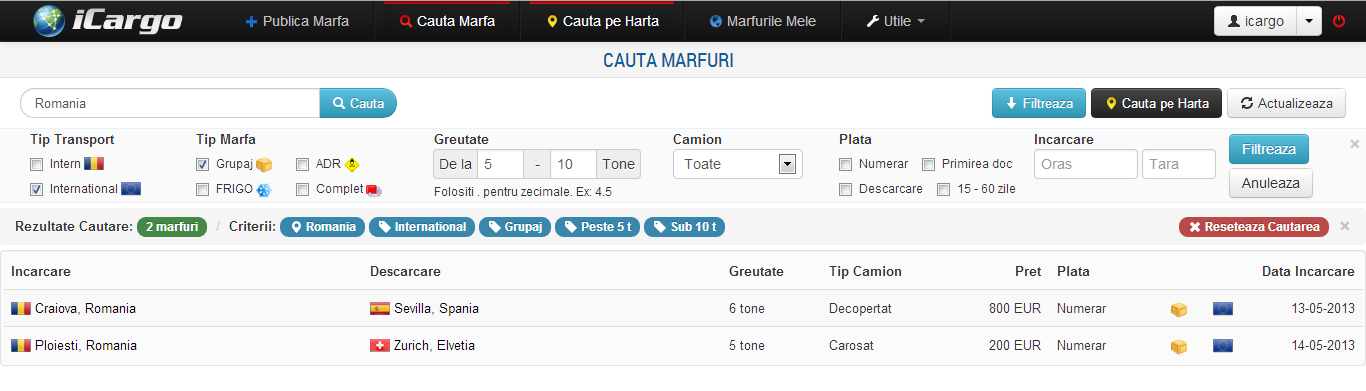This screenshot has height=391, width=1366.
Task: Open the Camion Toate dropdown
Action: [738, 164]
